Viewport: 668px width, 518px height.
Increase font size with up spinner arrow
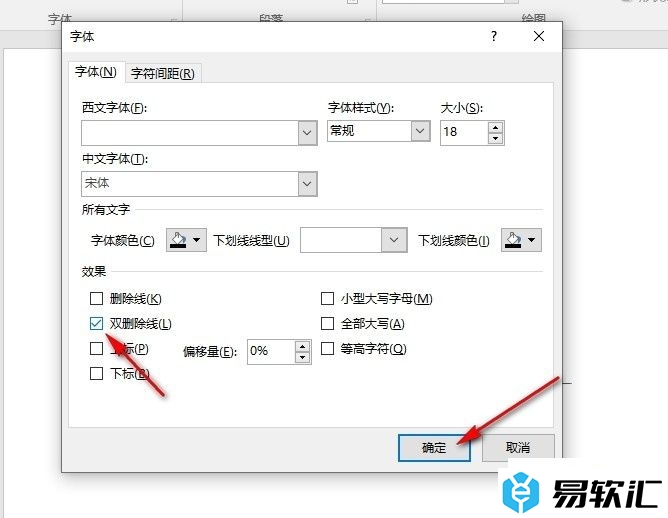(495, 127)
